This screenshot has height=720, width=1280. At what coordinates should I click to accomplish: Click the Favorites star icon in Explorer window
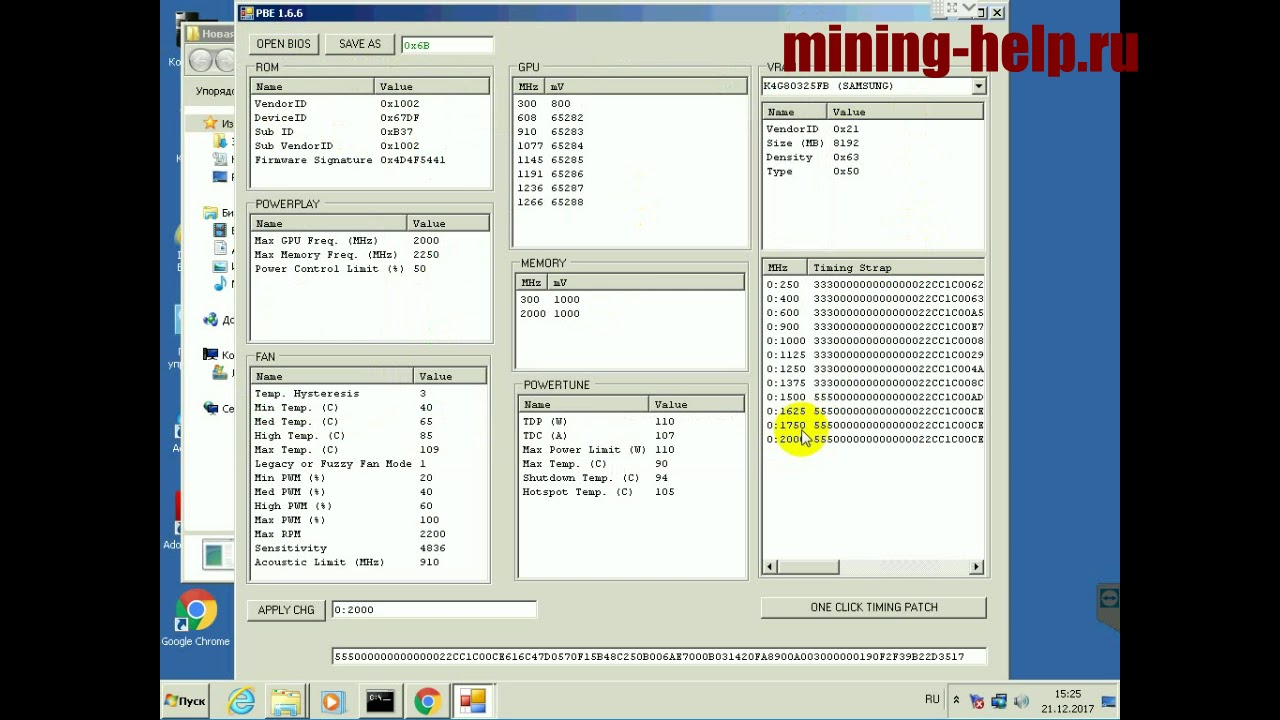pyautogui.click(x=210, y=123)
